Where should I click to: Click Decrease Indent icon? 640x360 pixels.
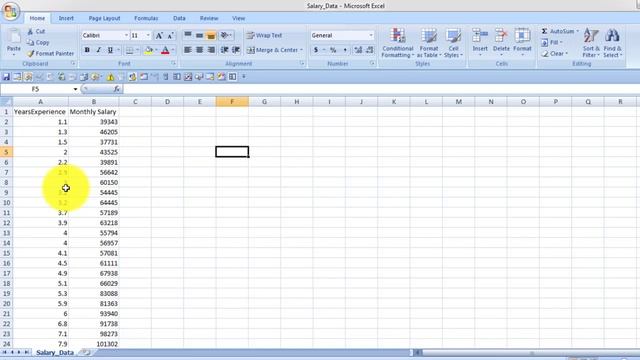tap(224, 50)
